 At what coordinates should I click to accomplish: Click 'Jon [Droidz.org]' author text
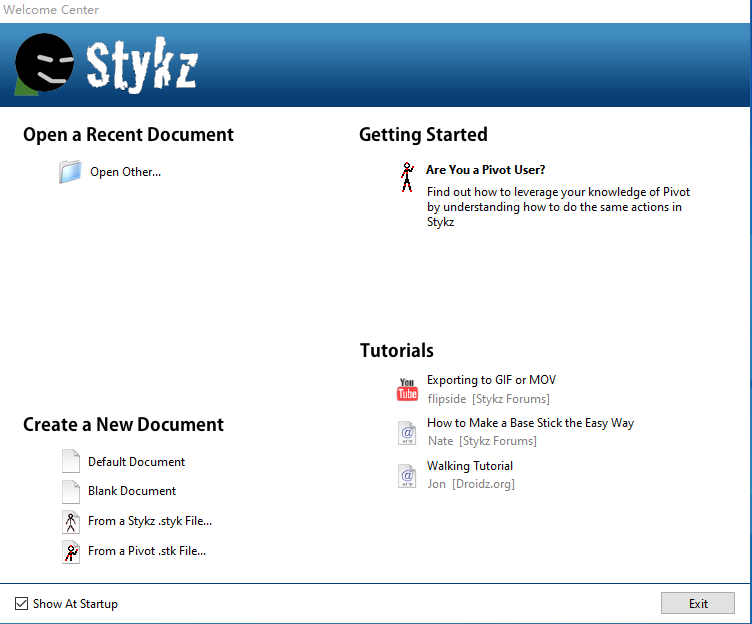tap(471, 484)
